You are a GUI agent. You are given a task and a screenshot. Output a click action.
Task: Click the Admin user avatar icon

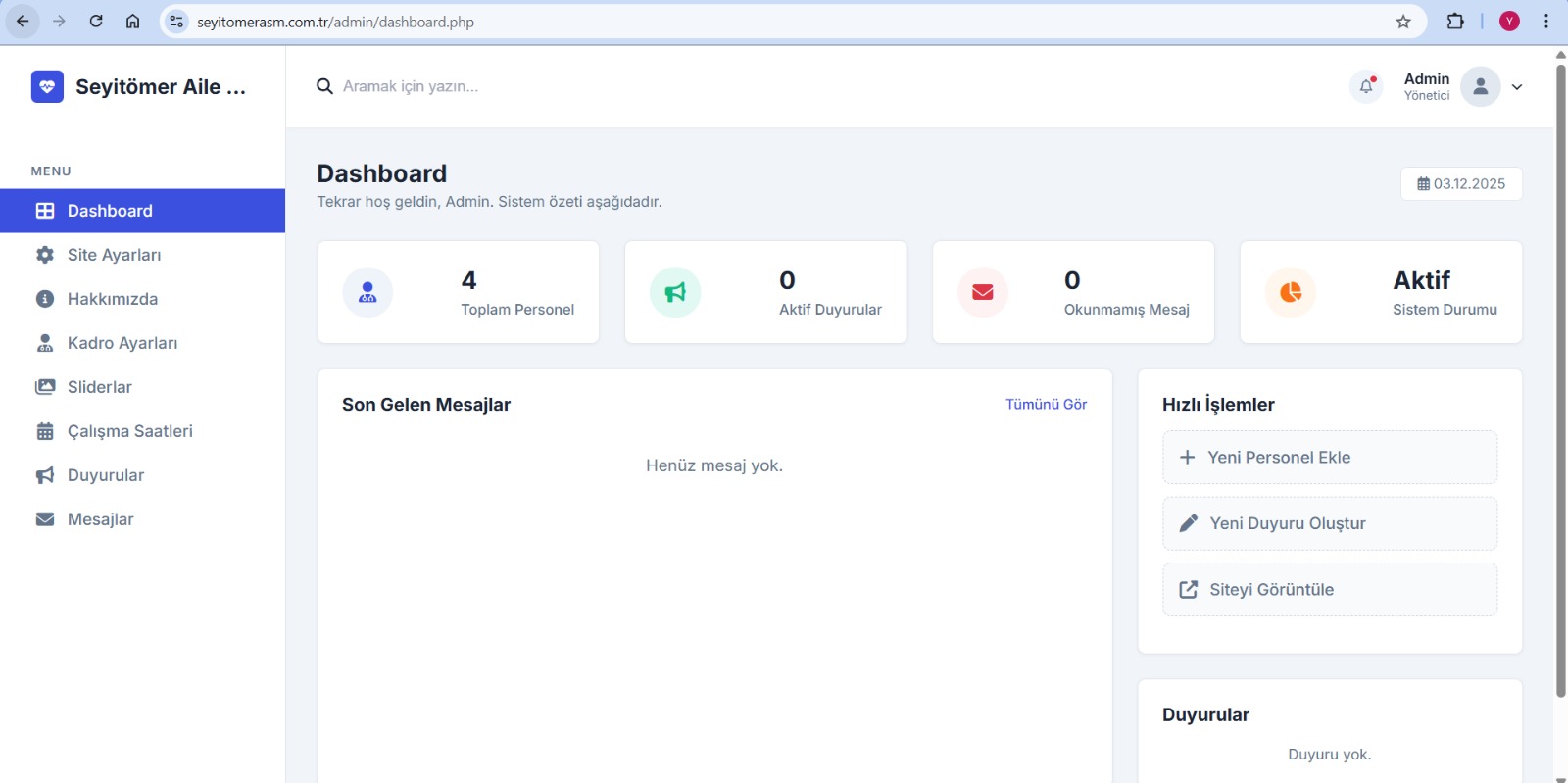(x=1480, y=87)
